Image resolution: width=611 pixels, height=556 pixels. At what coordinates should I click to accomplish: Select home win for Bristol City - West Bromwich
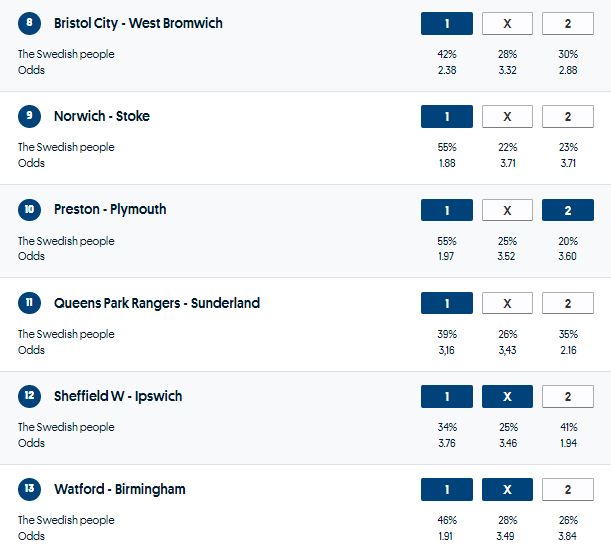point(446,23)
